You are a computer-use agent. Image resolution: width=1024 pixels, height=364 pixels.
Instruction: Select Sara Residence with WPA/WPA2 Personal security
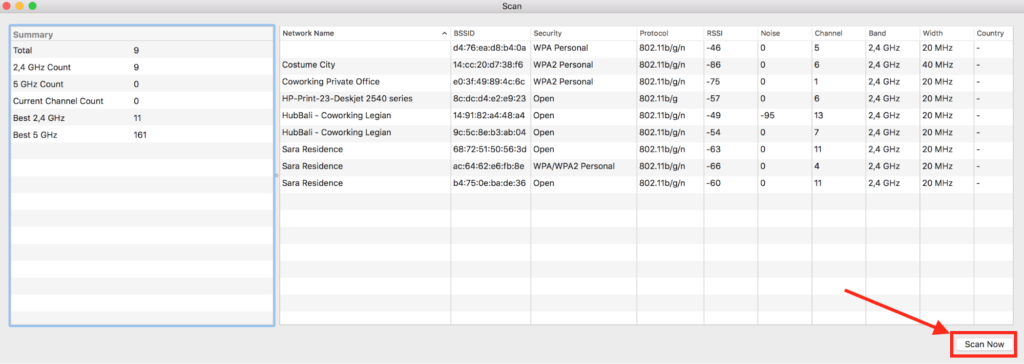[647, 167]
